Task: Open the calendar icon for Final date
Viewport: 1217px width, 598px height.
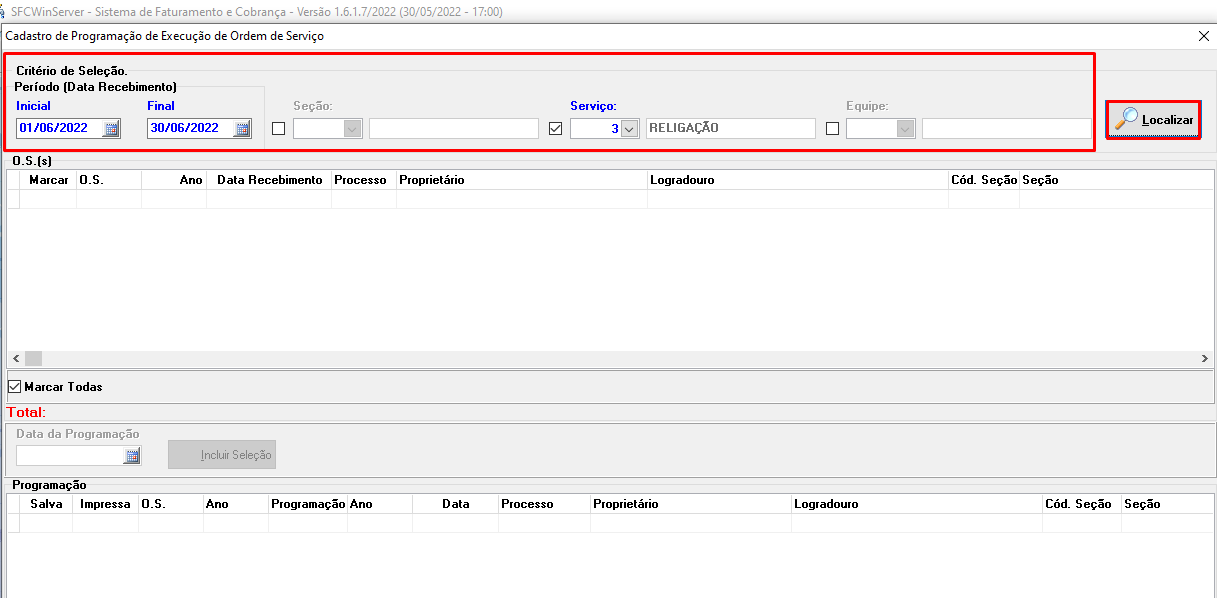Action: pyautogui.click(x=240, y=127)
